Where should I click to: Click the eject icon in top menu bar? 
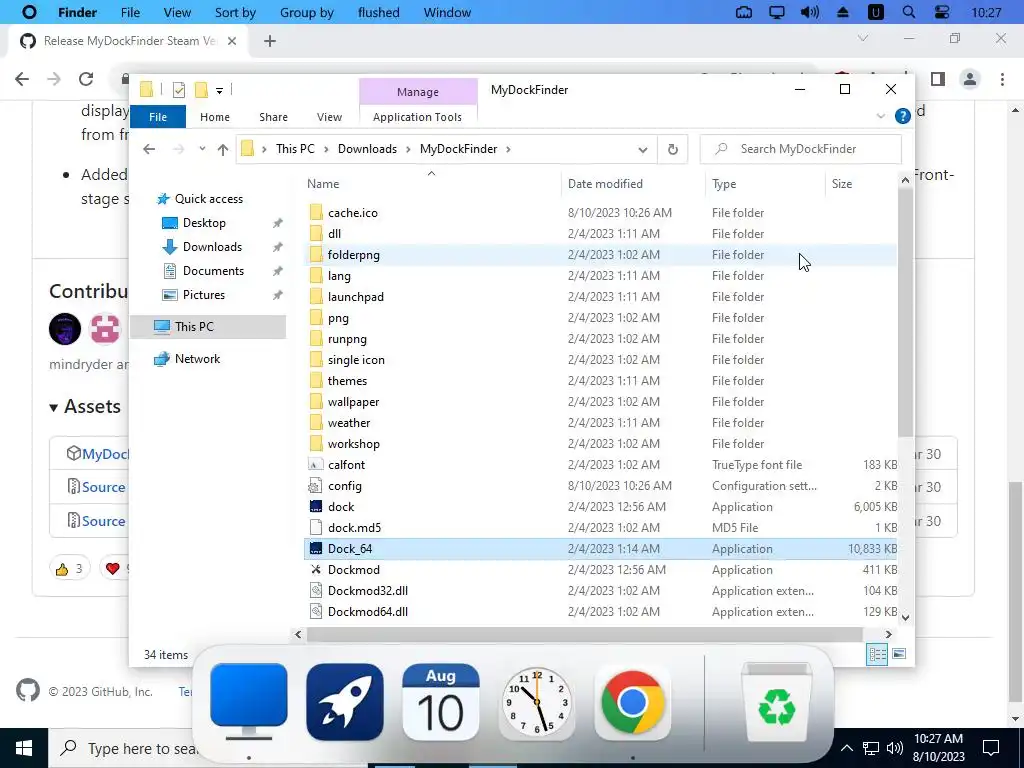coord(843,12)
